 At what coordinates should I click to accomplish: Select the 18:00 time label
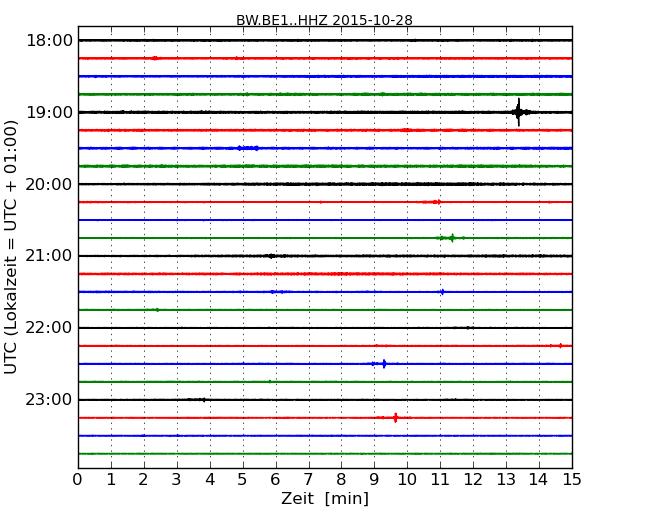49,41
